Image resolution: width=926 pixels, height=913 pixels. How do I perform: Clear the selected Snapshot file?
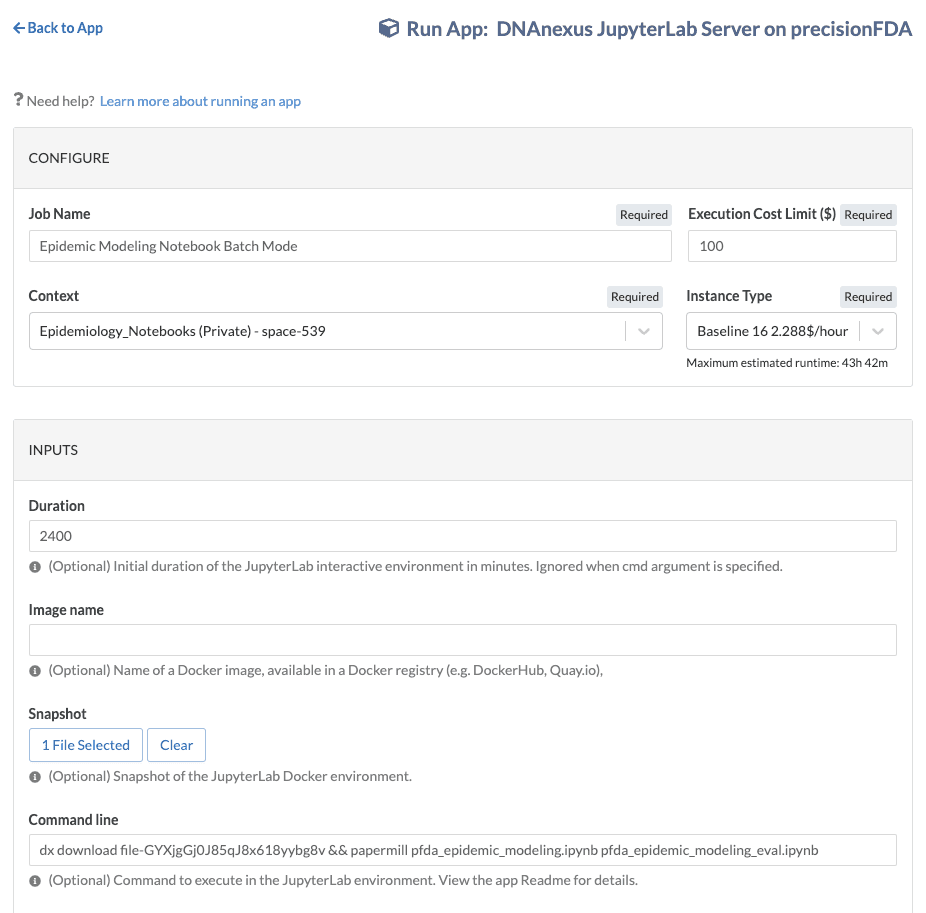176,745
